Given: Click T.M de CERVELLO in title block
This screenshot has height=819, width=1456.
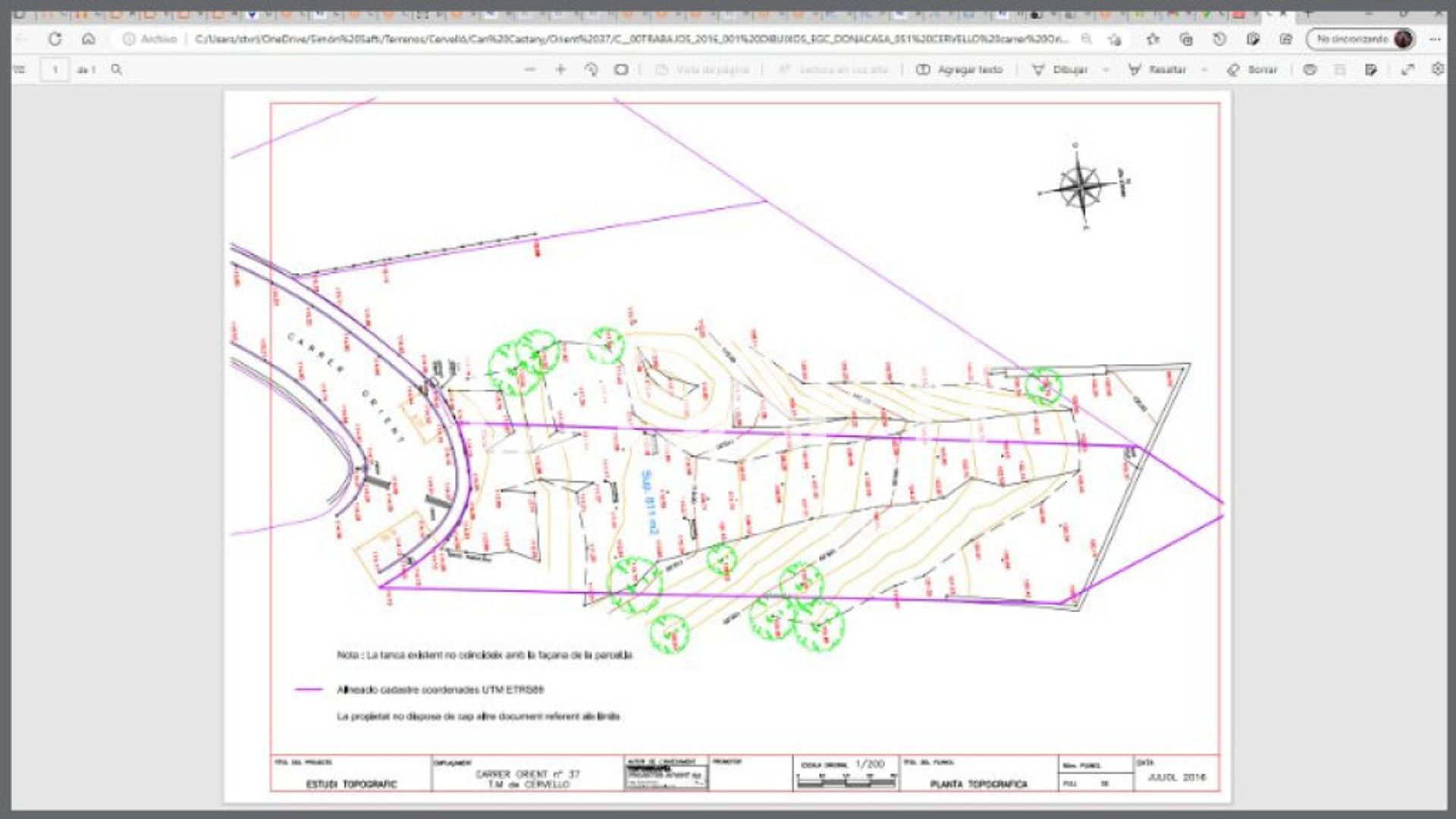Looking at the screenshot, I should tap(528, 783).
